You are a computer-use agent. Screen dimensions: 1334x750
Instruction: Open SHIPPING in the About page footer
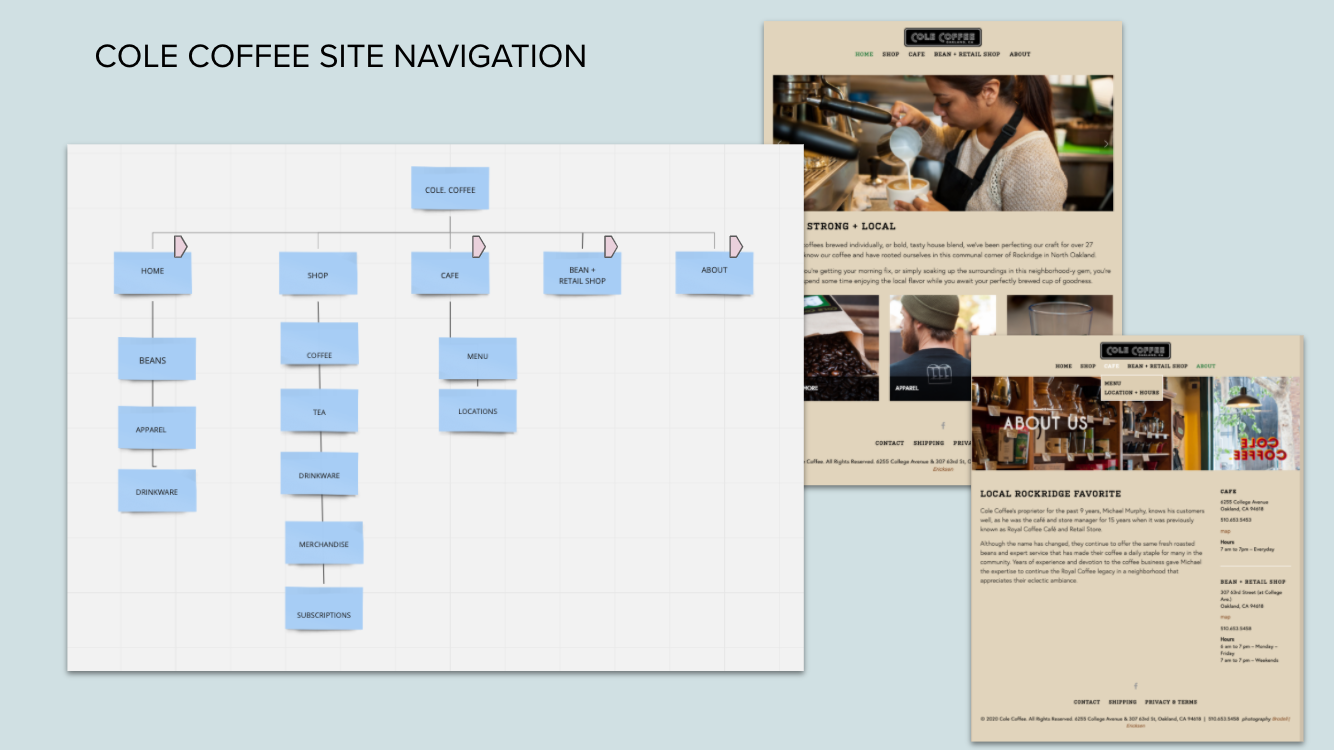click(1122, 702)
